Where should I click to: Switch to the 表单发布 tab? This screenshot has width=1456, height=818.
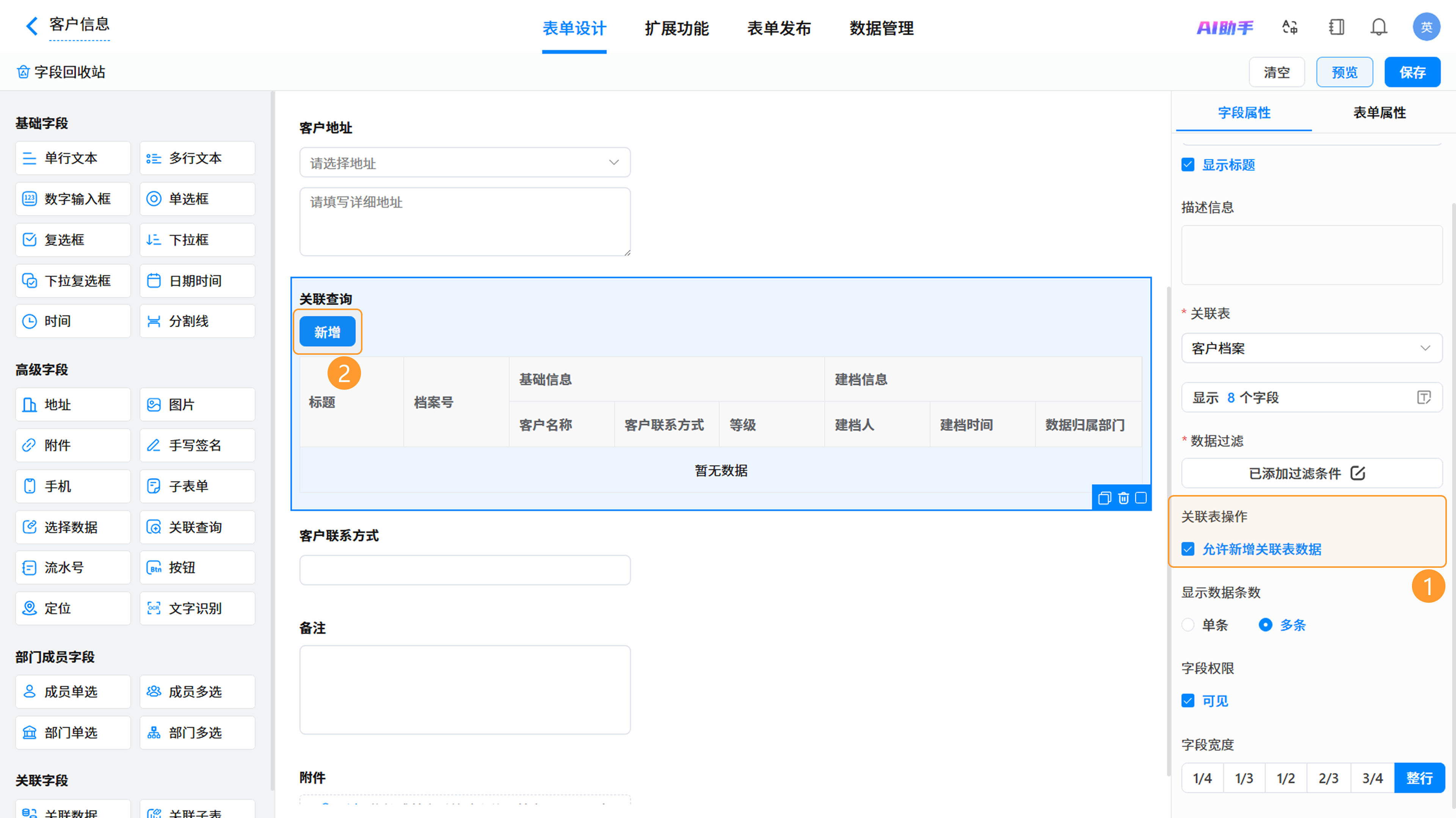pos(779,28)
